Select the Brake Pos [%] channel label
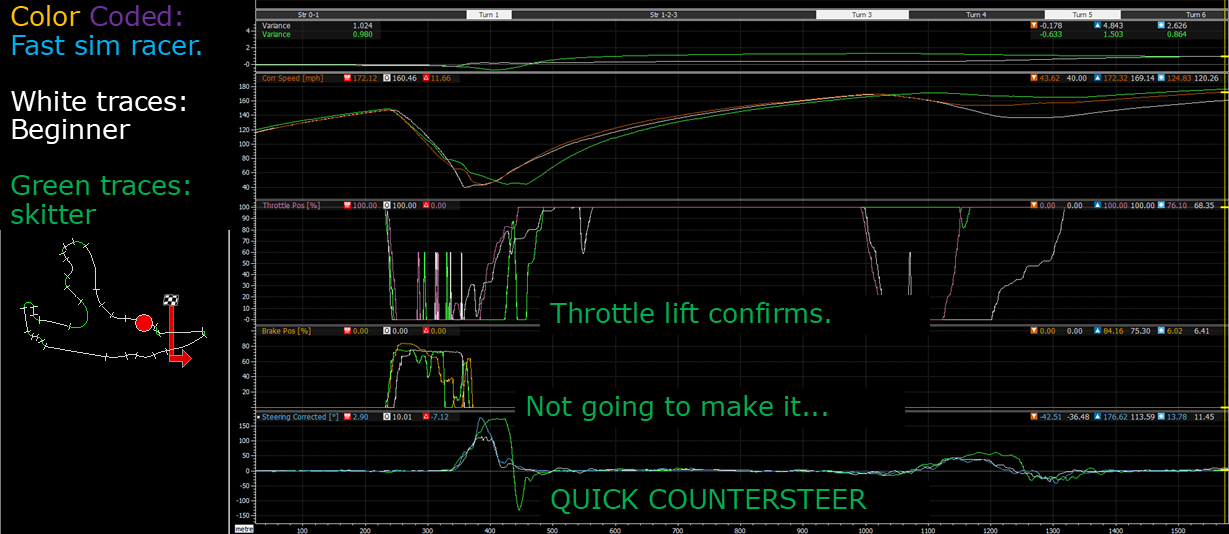This screenshot has height=534, width=1229. (287, 330)
